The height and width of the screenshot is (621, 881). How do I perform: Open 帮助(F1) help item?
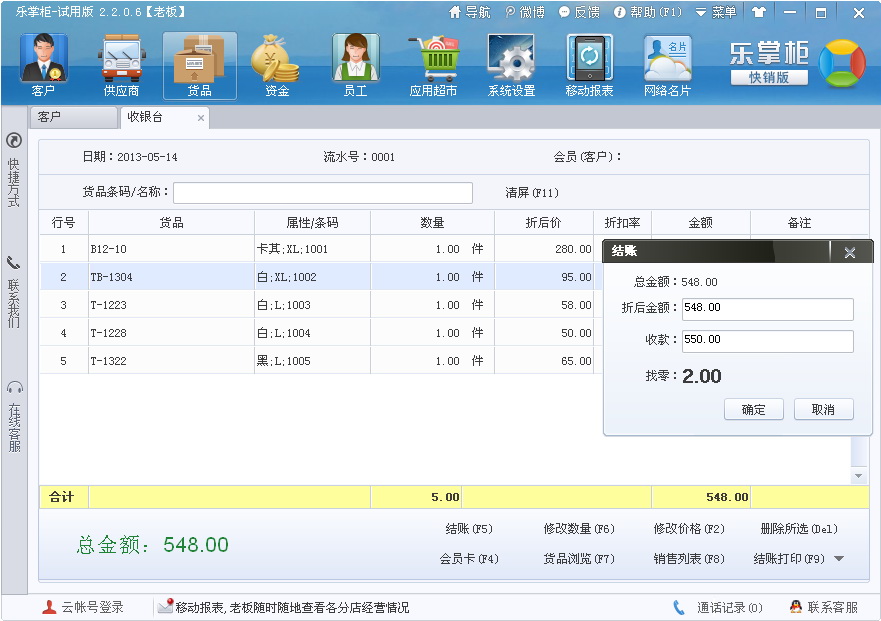coord(648,12)
